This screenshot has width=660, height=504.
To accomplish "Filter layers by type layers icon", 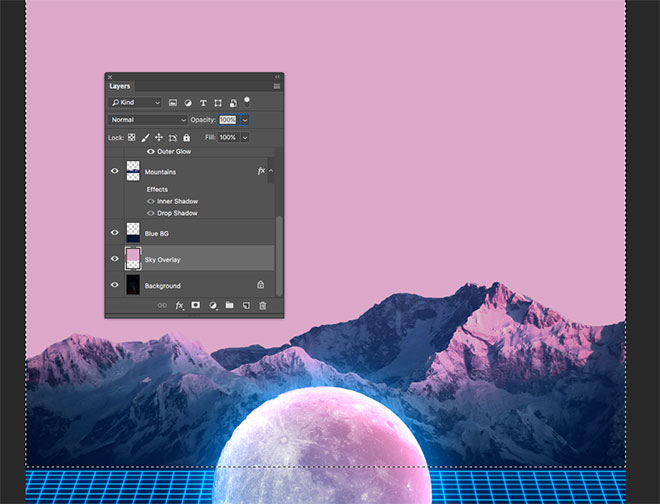I will click(203, 103).
